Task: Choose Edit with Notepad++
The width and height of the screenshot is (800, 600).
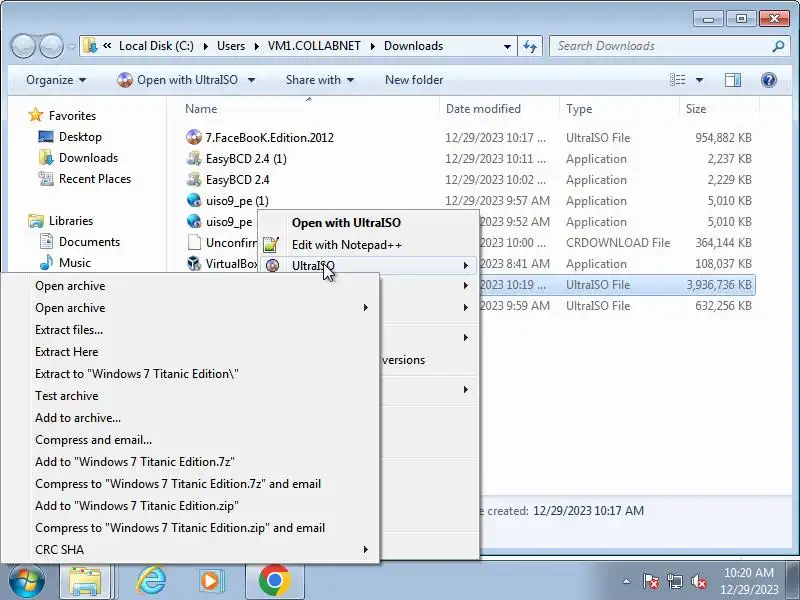Action: tap(346, 245)
